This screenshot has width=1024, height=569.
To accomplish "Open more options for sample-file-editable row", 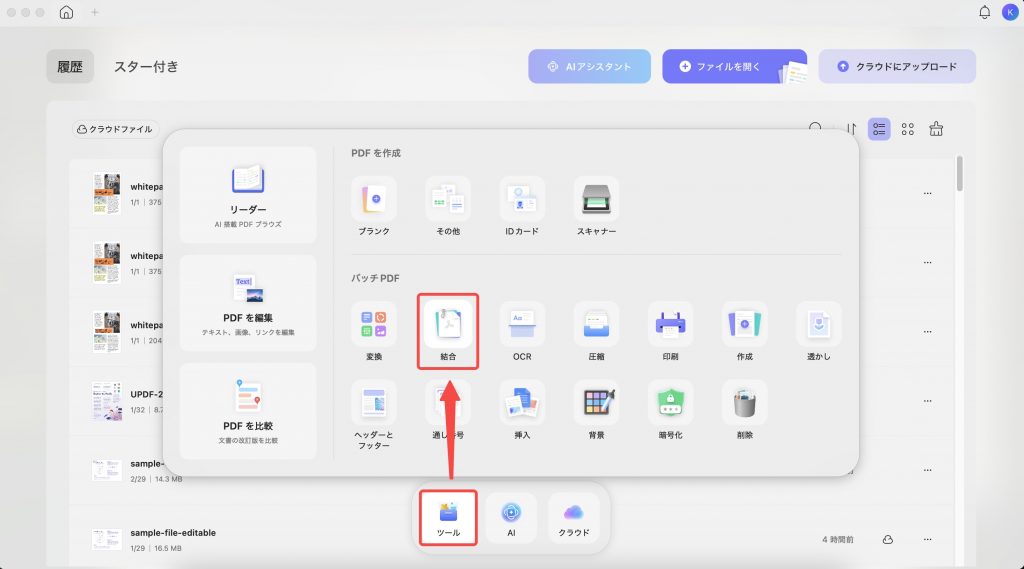I will (x=927, y=540).
